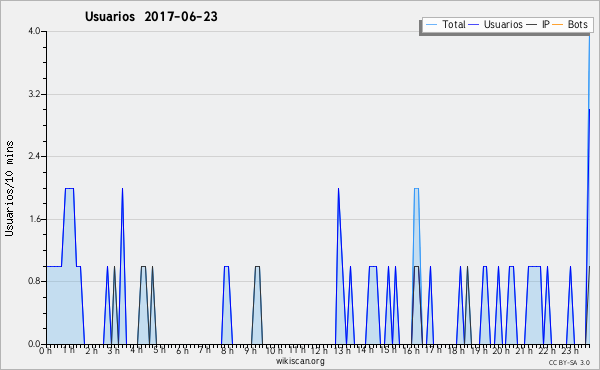Click the '18 h' x-axis label
This screenshot has width=600, height=370.
coord(456,350)
